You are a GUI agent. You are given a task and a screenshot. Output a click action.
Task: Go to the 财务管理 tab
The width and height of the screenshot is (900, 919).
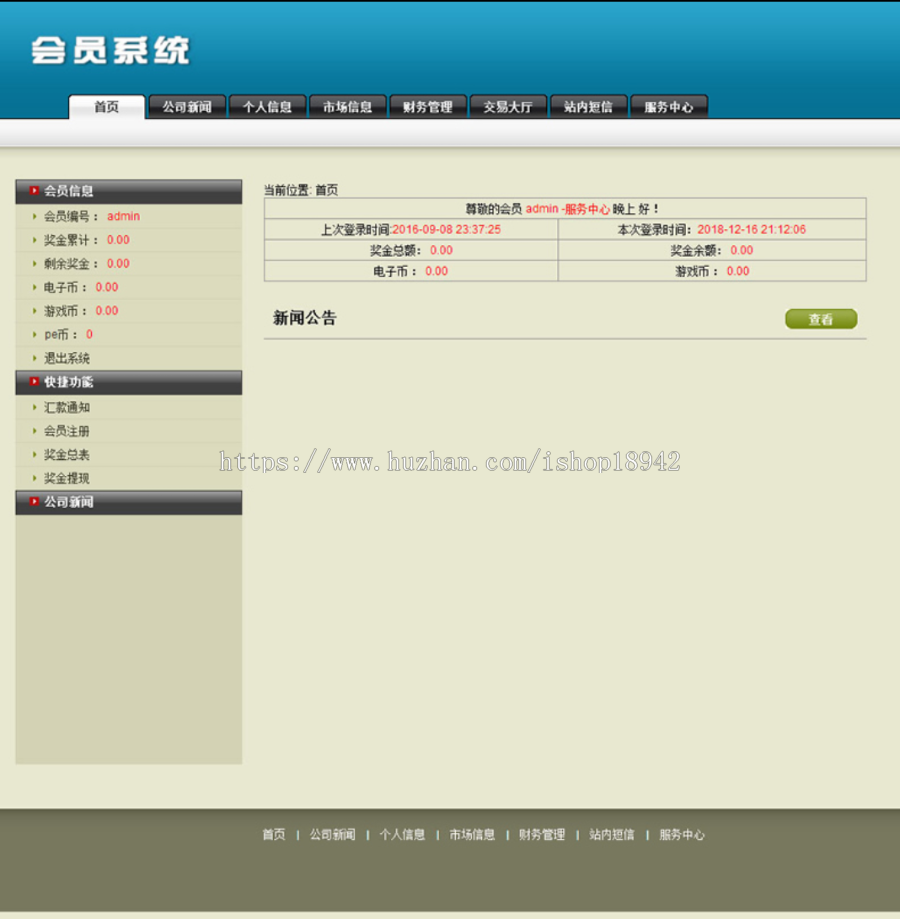coord(428,107)
